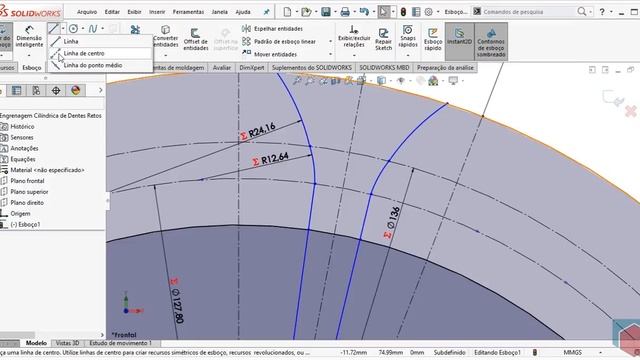Click Espelhar entidades
The height and width of the screenshot is (360, 640).
(x=273, y=29)
